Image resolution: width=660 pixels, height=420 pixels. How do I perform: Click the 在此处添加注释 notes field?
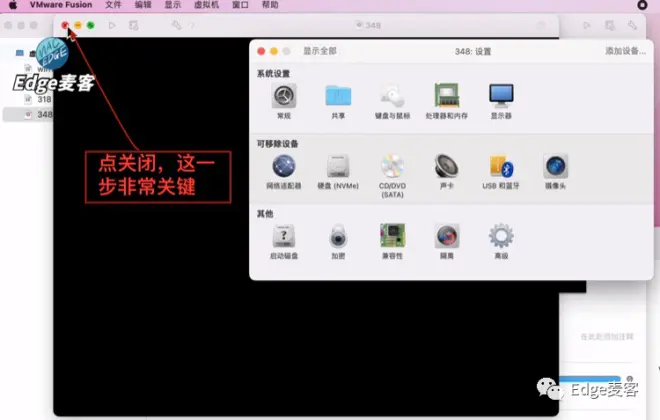607,337
